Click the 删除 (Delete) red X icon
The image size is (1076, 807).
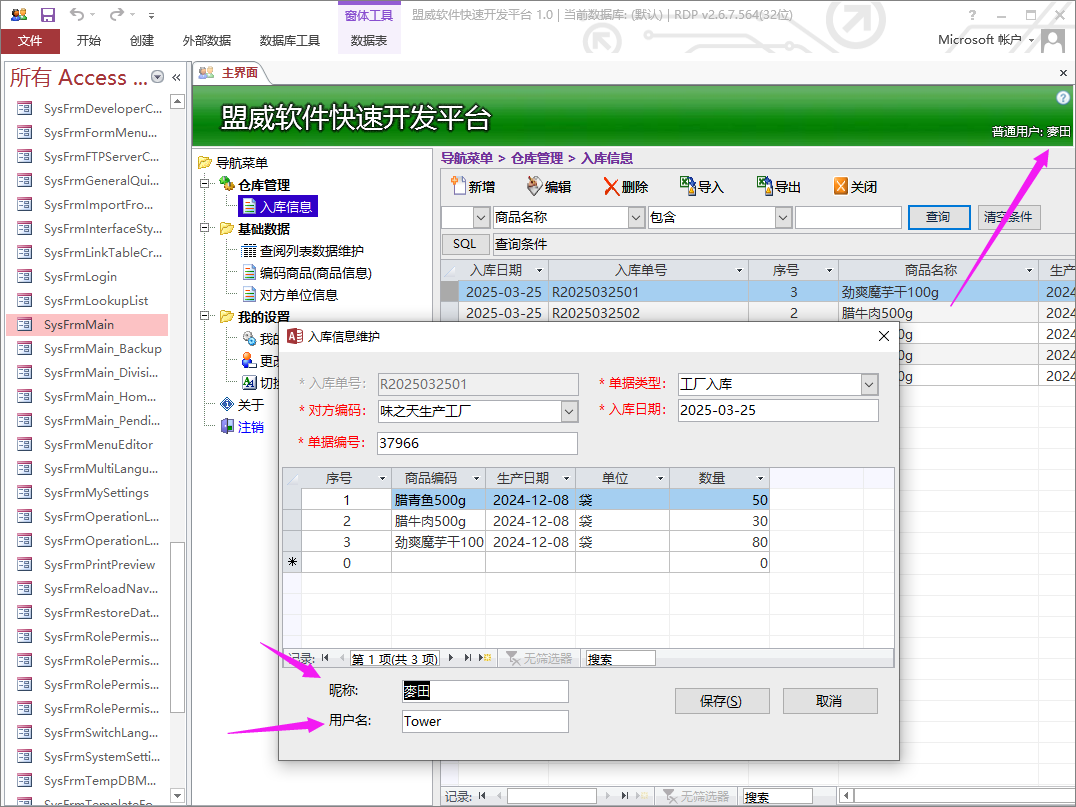point(611,186)
